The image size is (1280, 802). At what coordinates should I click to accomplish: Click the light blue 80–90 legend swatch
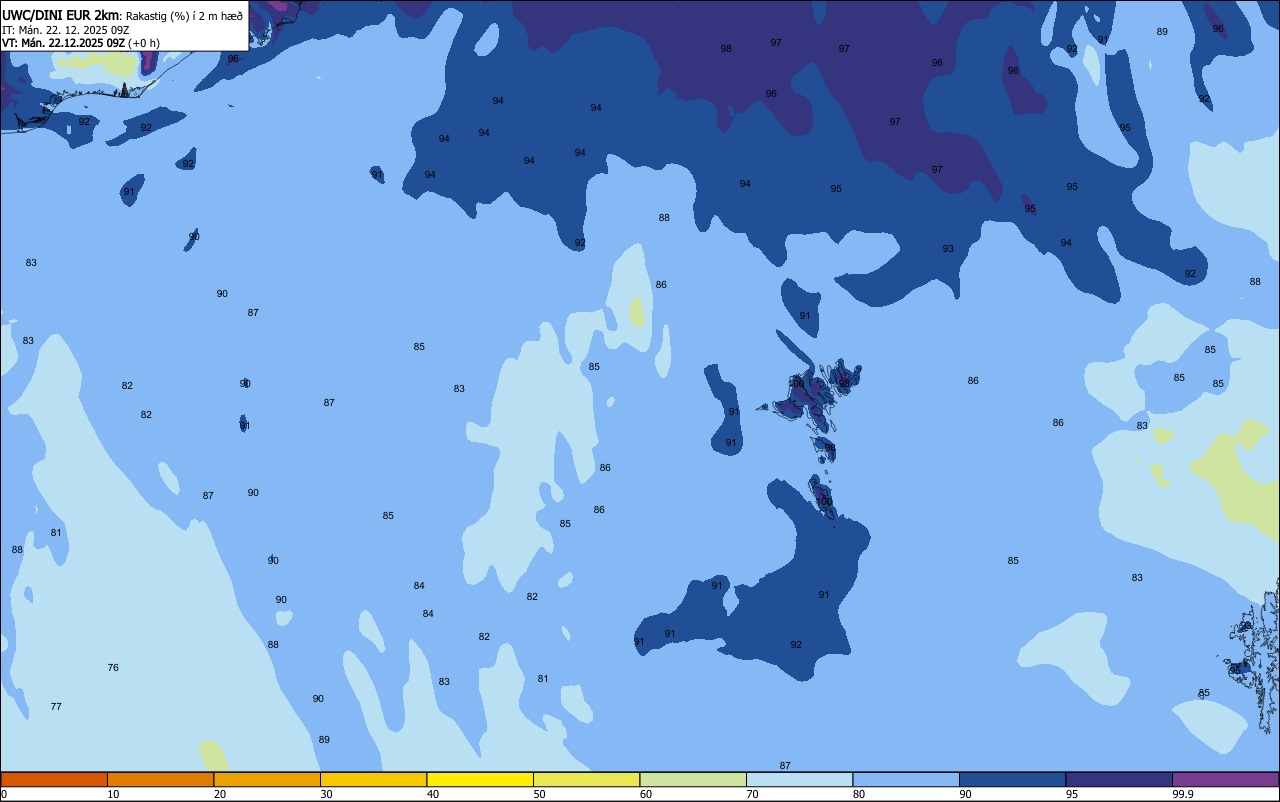click(x=906, y=779)
